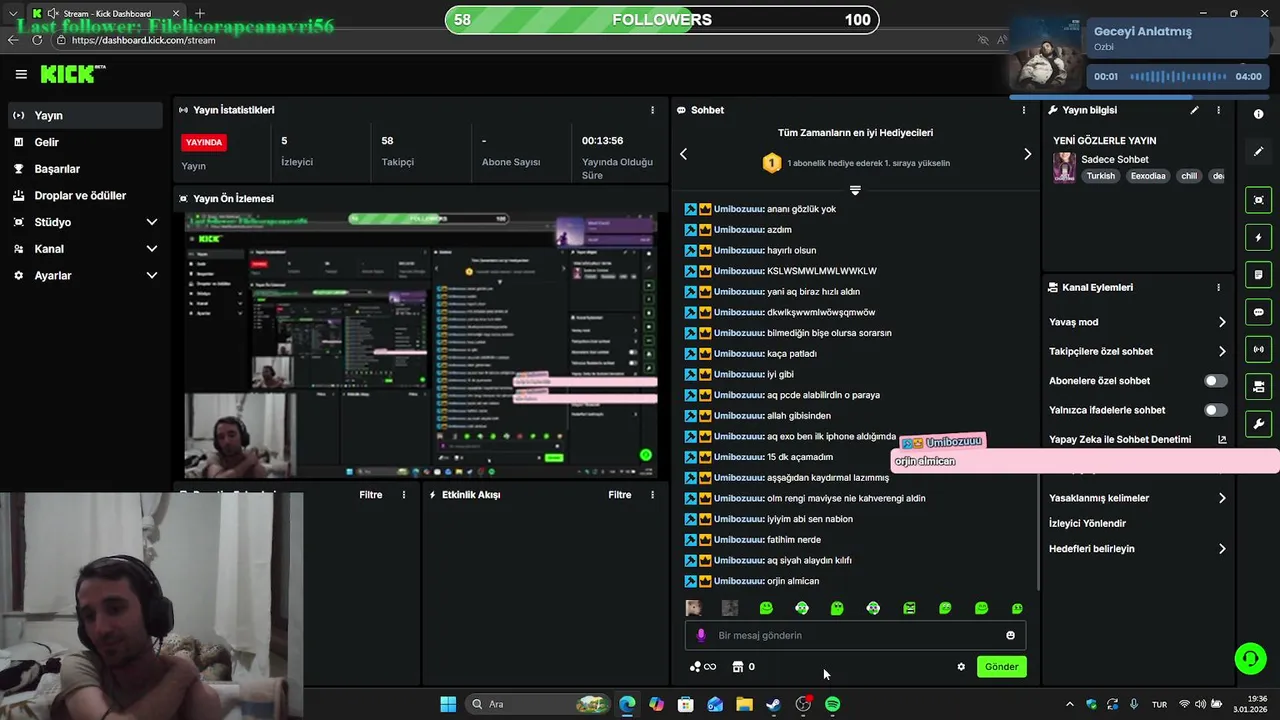Toggle the lightning bolt widget in the right rail
Screen dimensions: 1280x720
point(1258,238)
